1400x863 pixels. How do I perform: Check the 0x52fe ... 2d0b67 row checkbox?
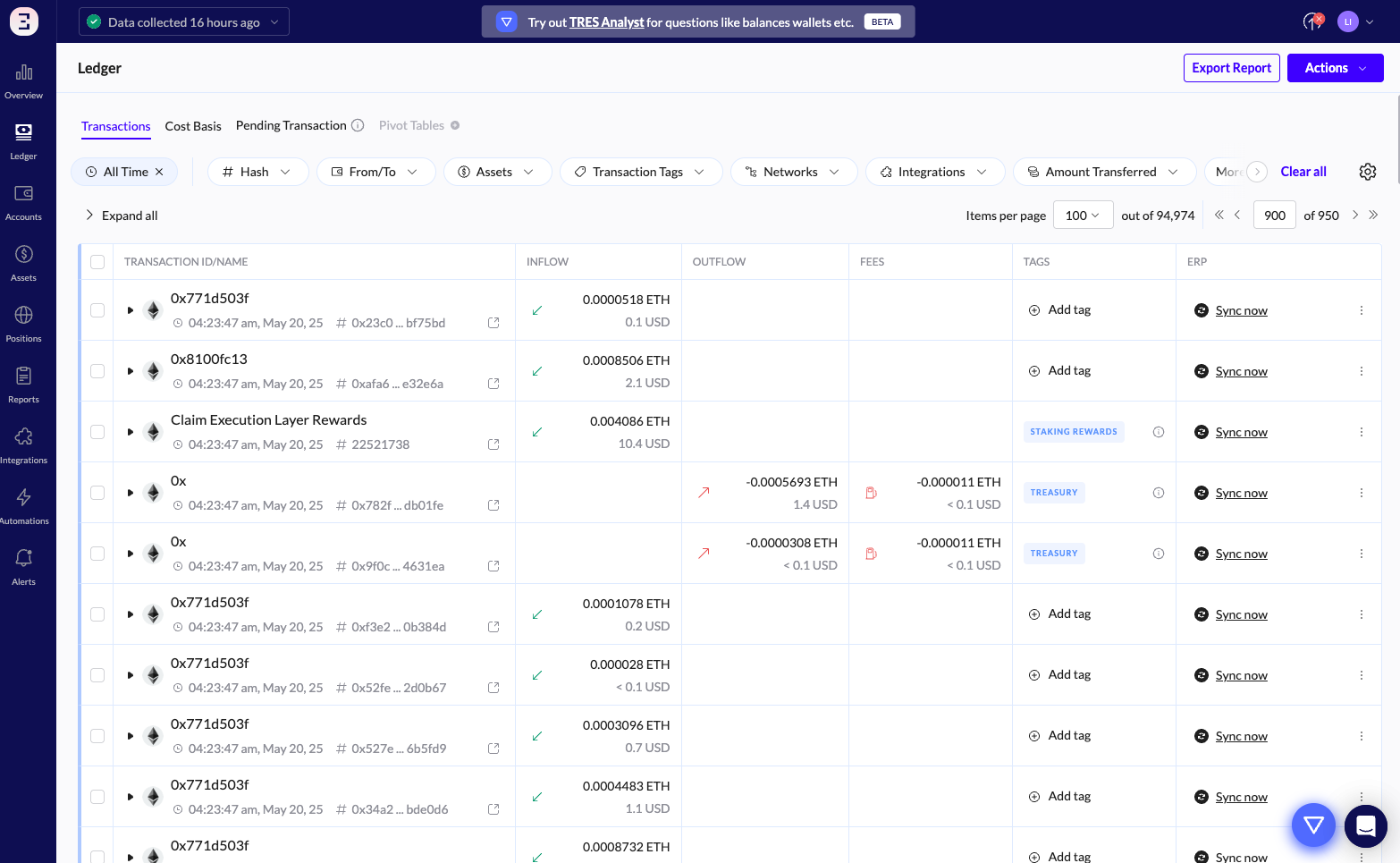97,675
